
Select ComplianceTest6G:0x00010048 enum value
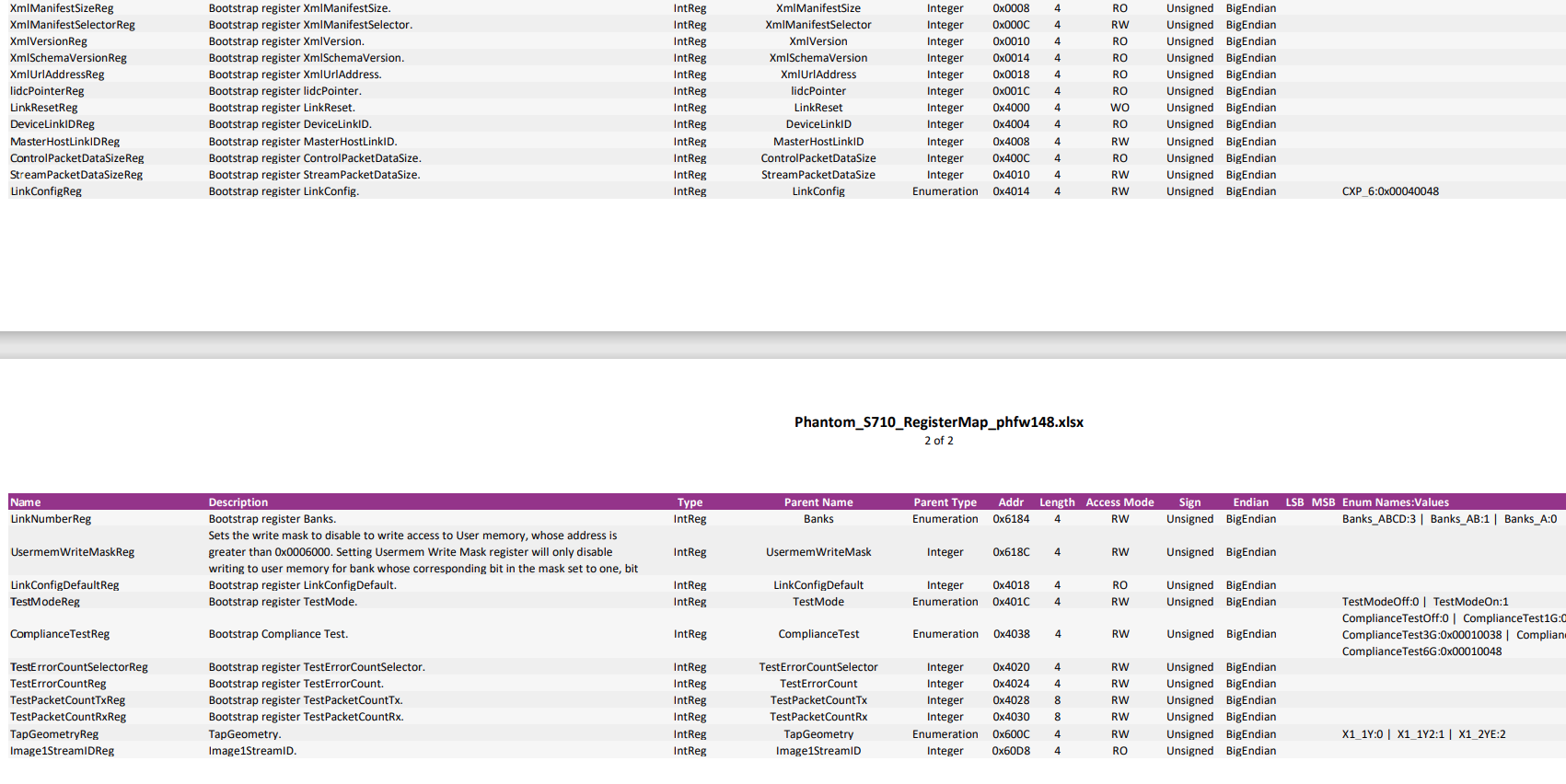pos(1421,651)
